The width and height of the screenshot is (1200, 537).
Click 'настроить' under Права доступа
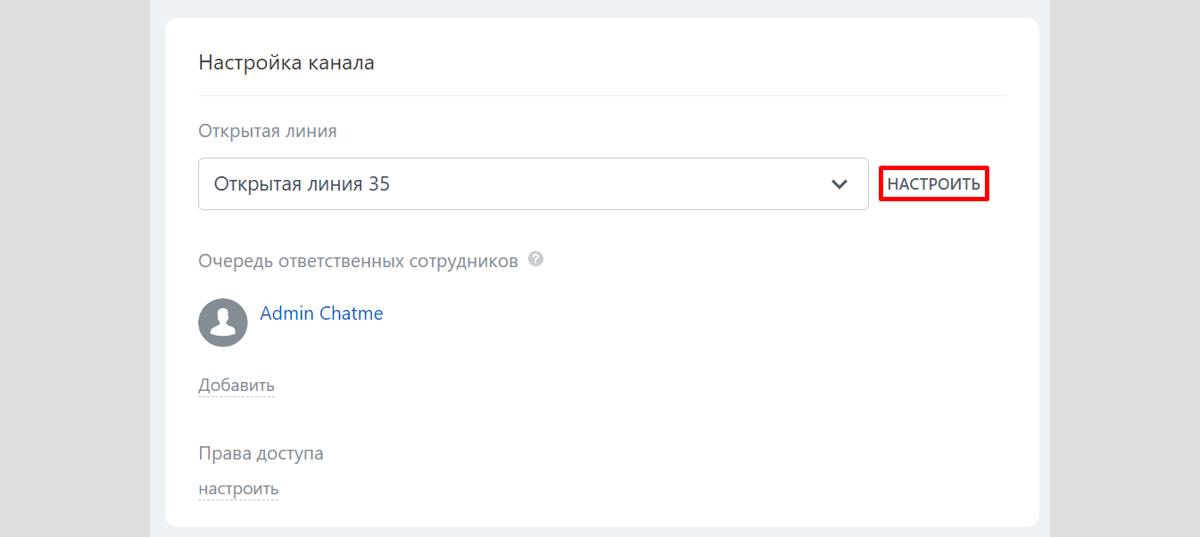[238, 489]
